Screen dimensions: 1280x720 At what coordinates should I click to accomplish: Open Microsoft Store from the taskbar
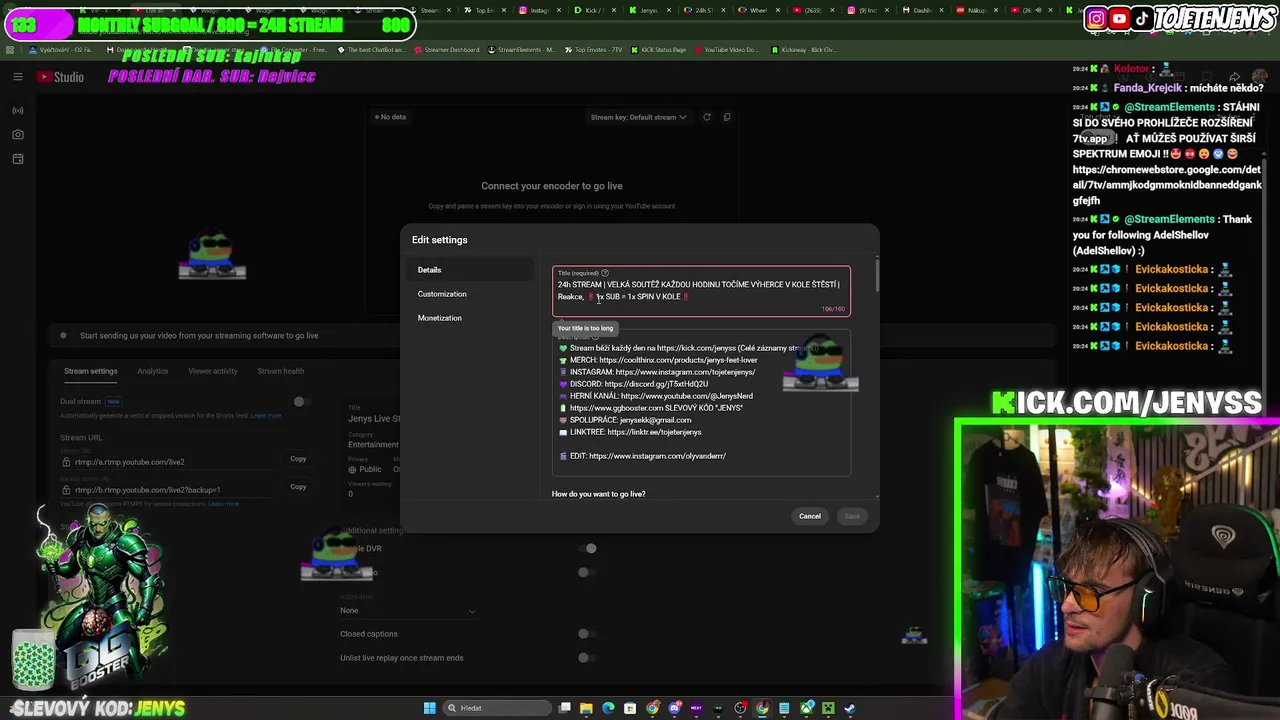tap(630, 708)
